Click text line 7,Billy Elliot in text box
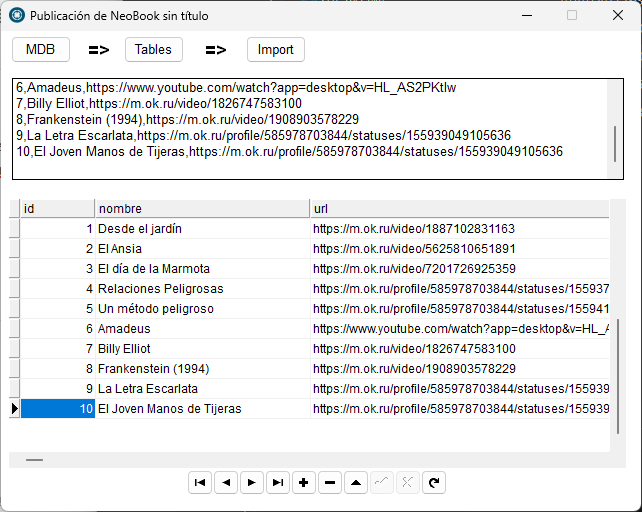 click(159, 104)
